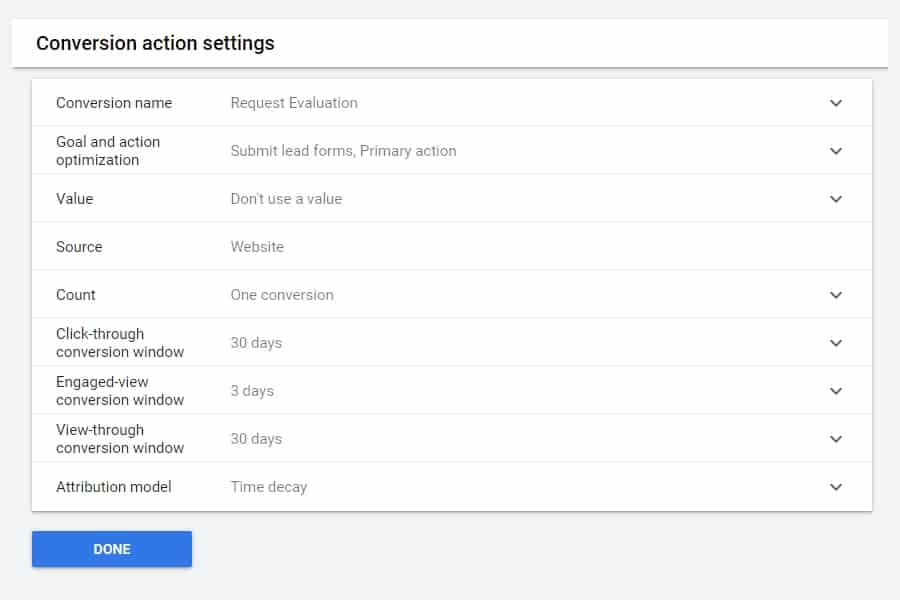
Task: Click the 'Source' row label
Action: click(79, 247)
